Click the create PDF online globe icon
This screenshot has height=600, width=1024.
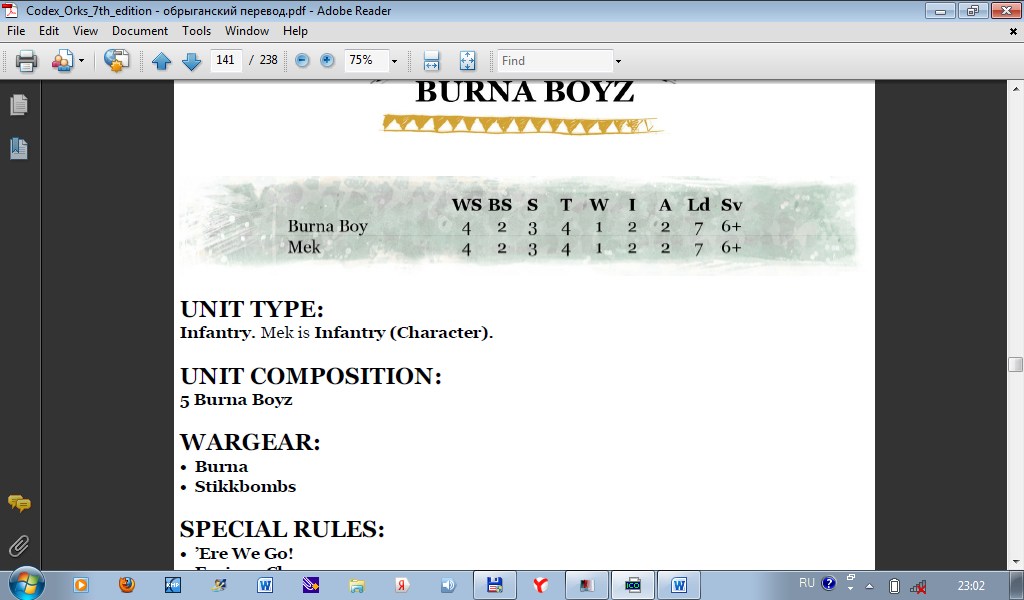(x=116, y=61)
